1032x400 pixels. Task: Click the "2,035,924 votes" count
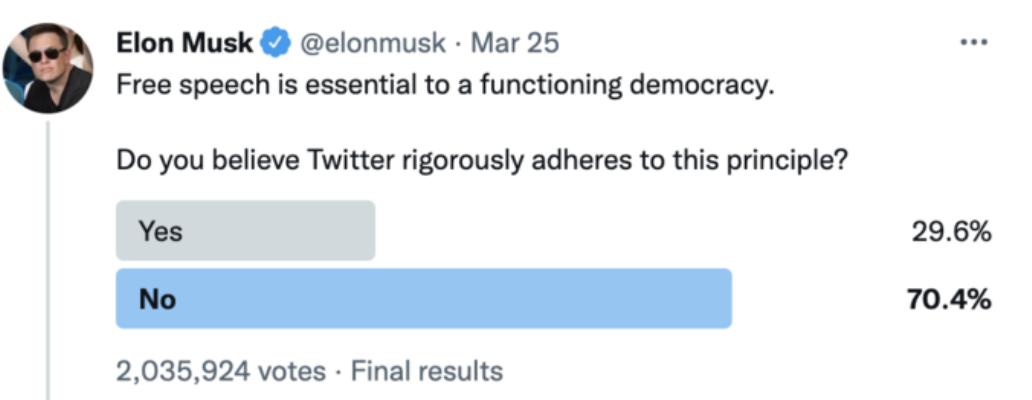point(221,372)
